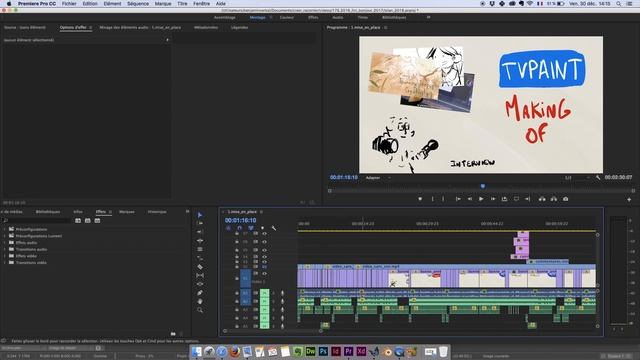Expand the Transitions vidéo folder
Screen dimensions: 640x360
pos(5,263)
